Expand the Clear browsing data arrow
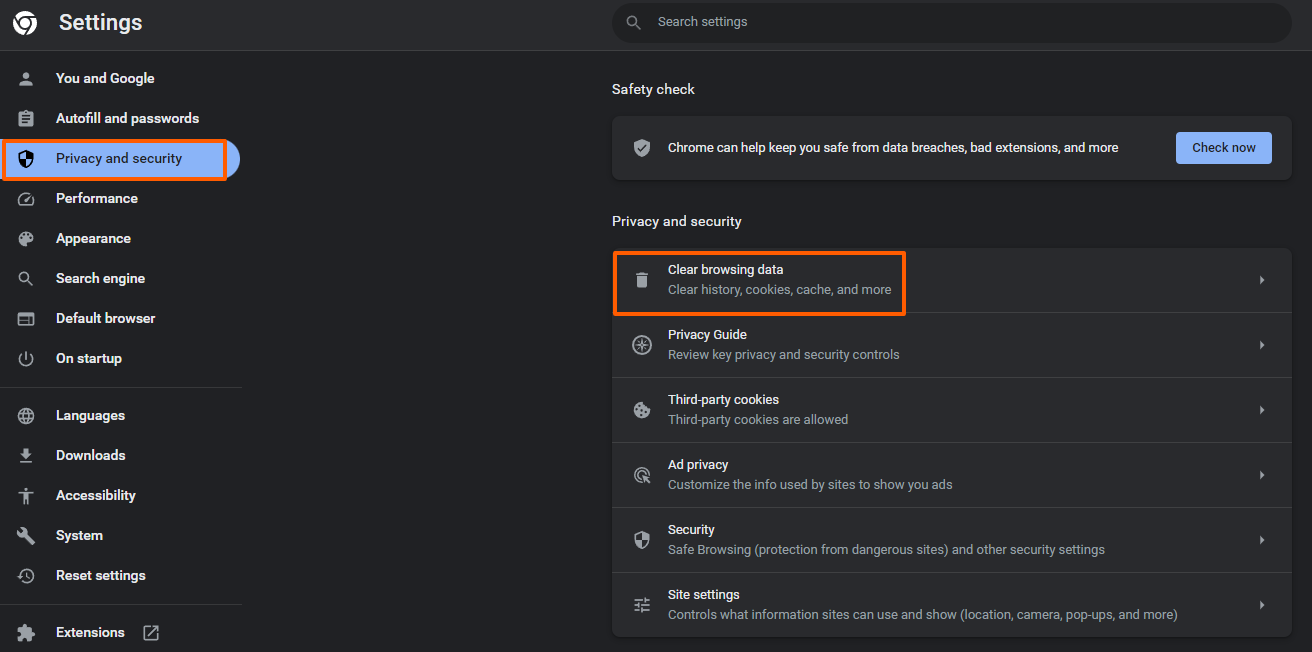Screen dimensions: 1312x652 [x=1262, y=280]
